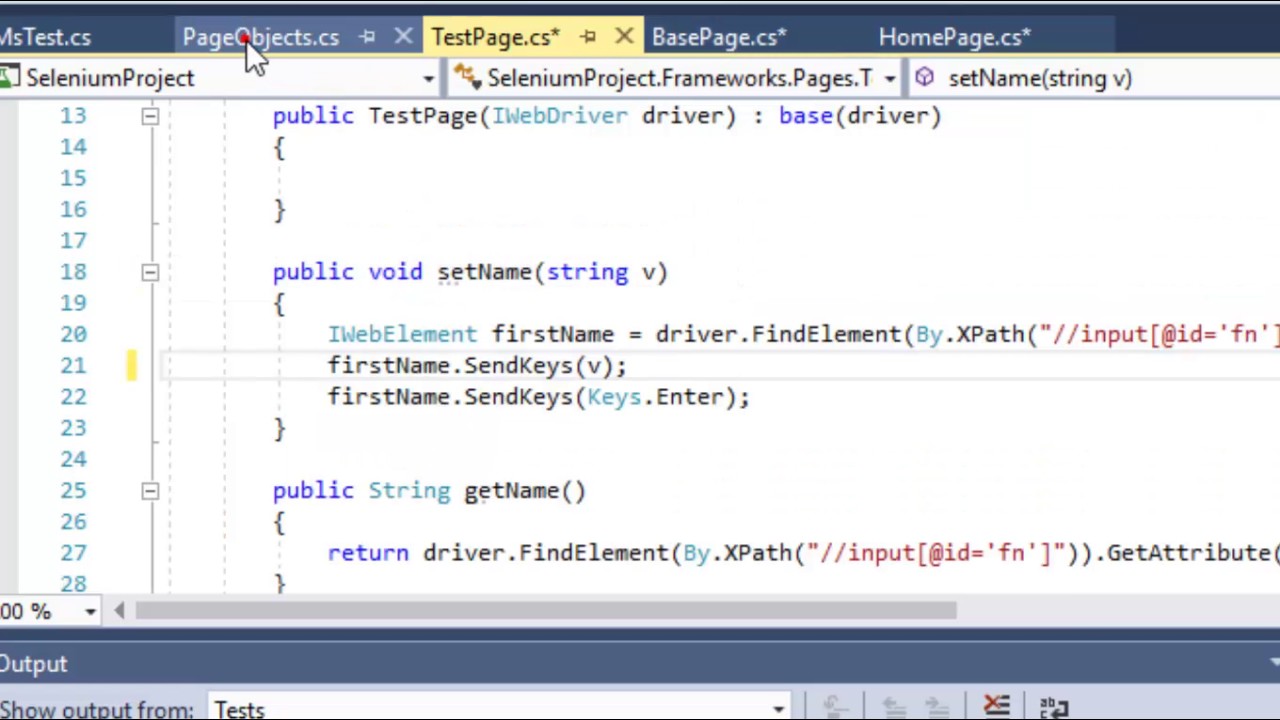Click the yellow change marker on line 21

(131, 366)
